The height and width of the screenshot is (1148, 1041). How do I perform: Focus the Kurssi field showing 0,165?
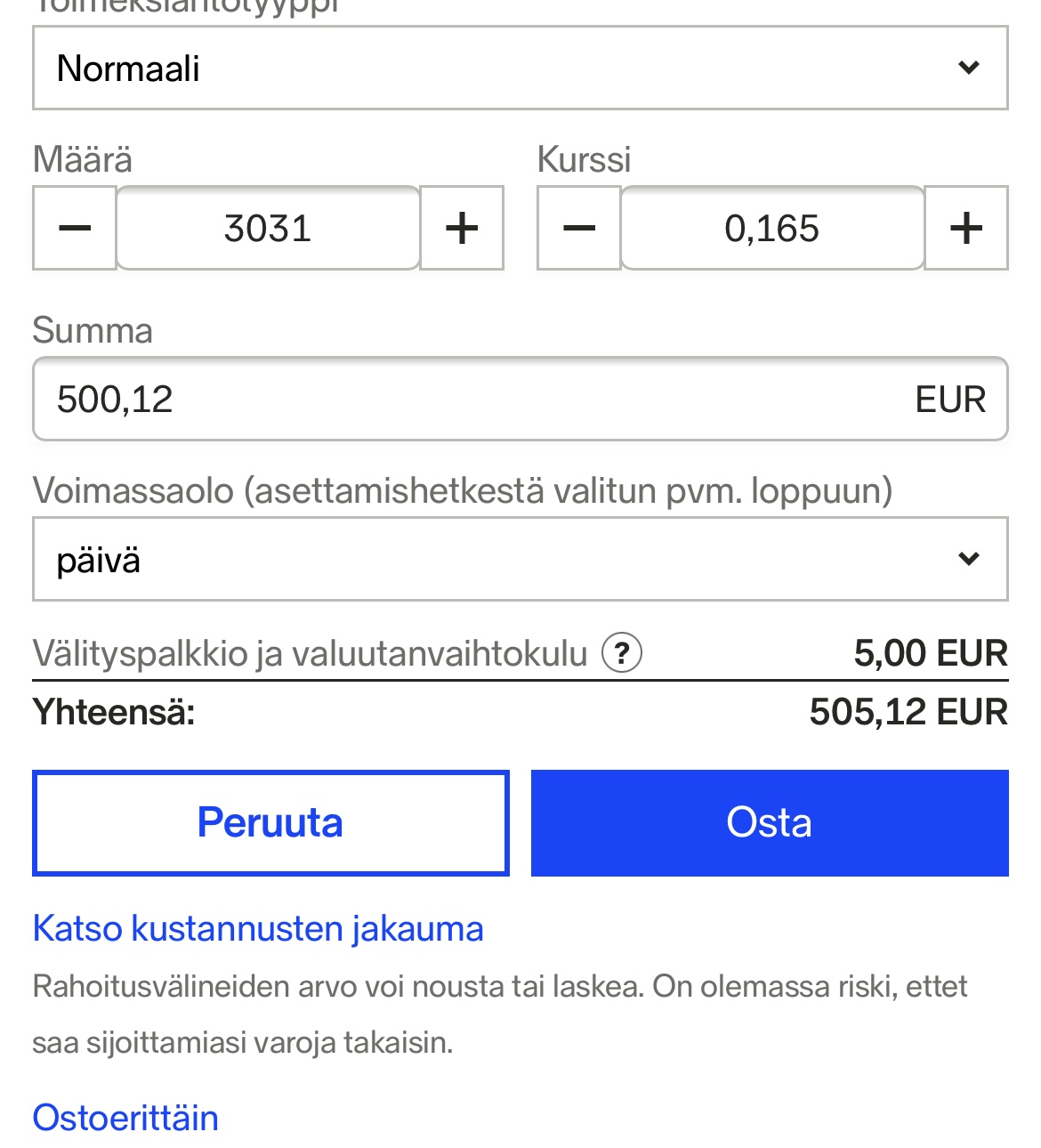coord(772,228)
